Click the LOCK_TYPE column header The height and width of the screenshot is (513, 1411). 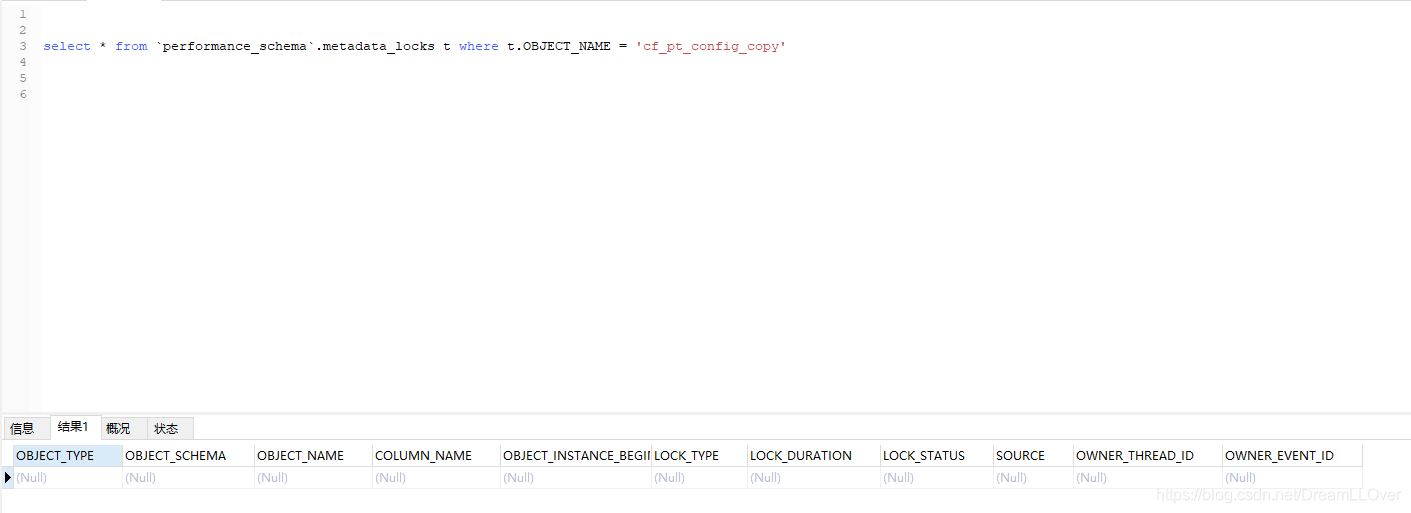tap(699, 455)
